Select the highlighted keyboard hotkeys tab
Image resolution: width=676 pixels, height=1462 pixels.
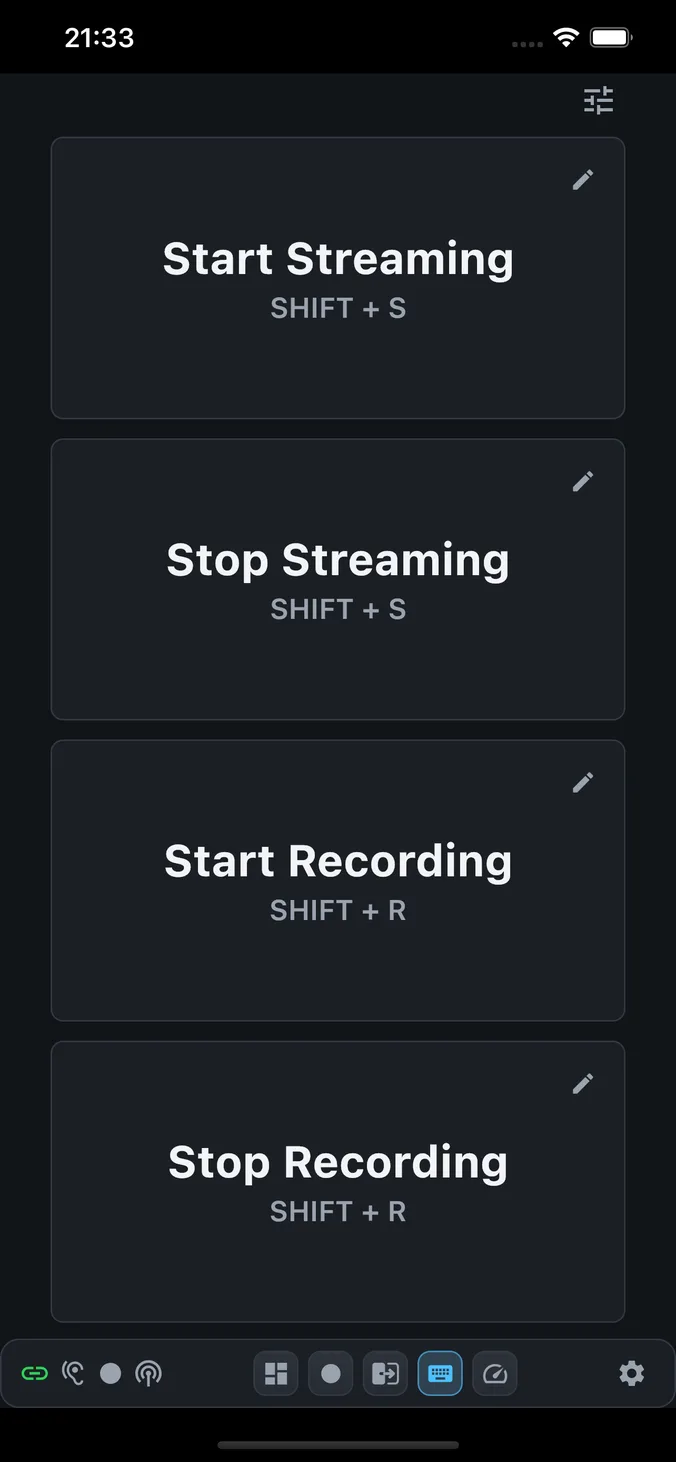tap(440, 1374)
